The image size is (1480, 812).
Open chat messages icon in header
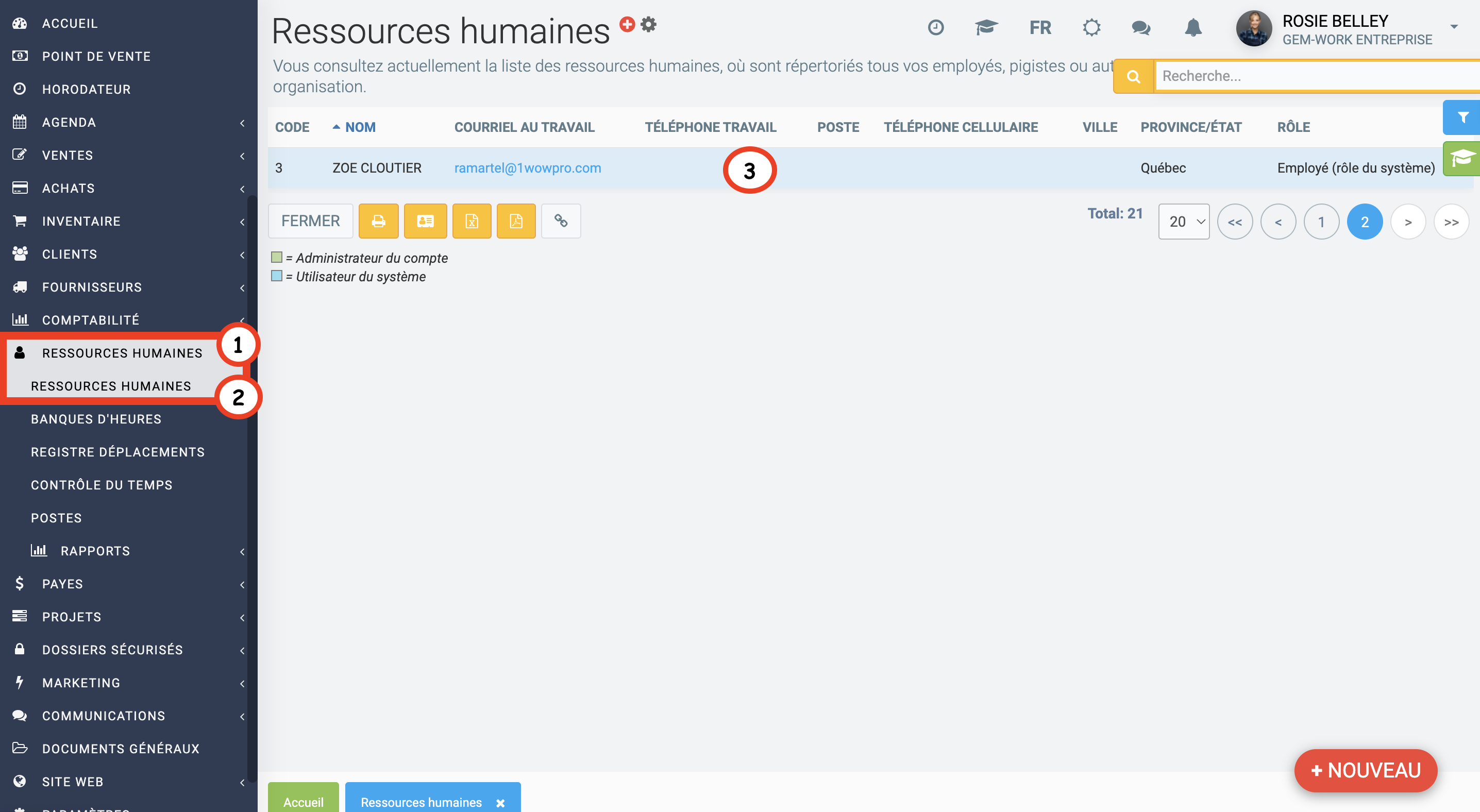[1140, 27]
